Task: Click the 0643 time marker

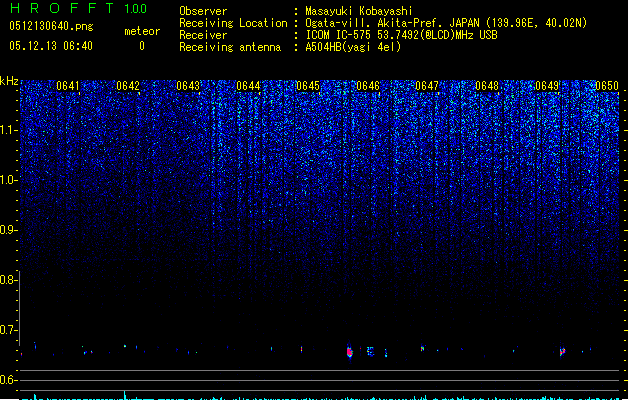Action: [x=188, y=86]
